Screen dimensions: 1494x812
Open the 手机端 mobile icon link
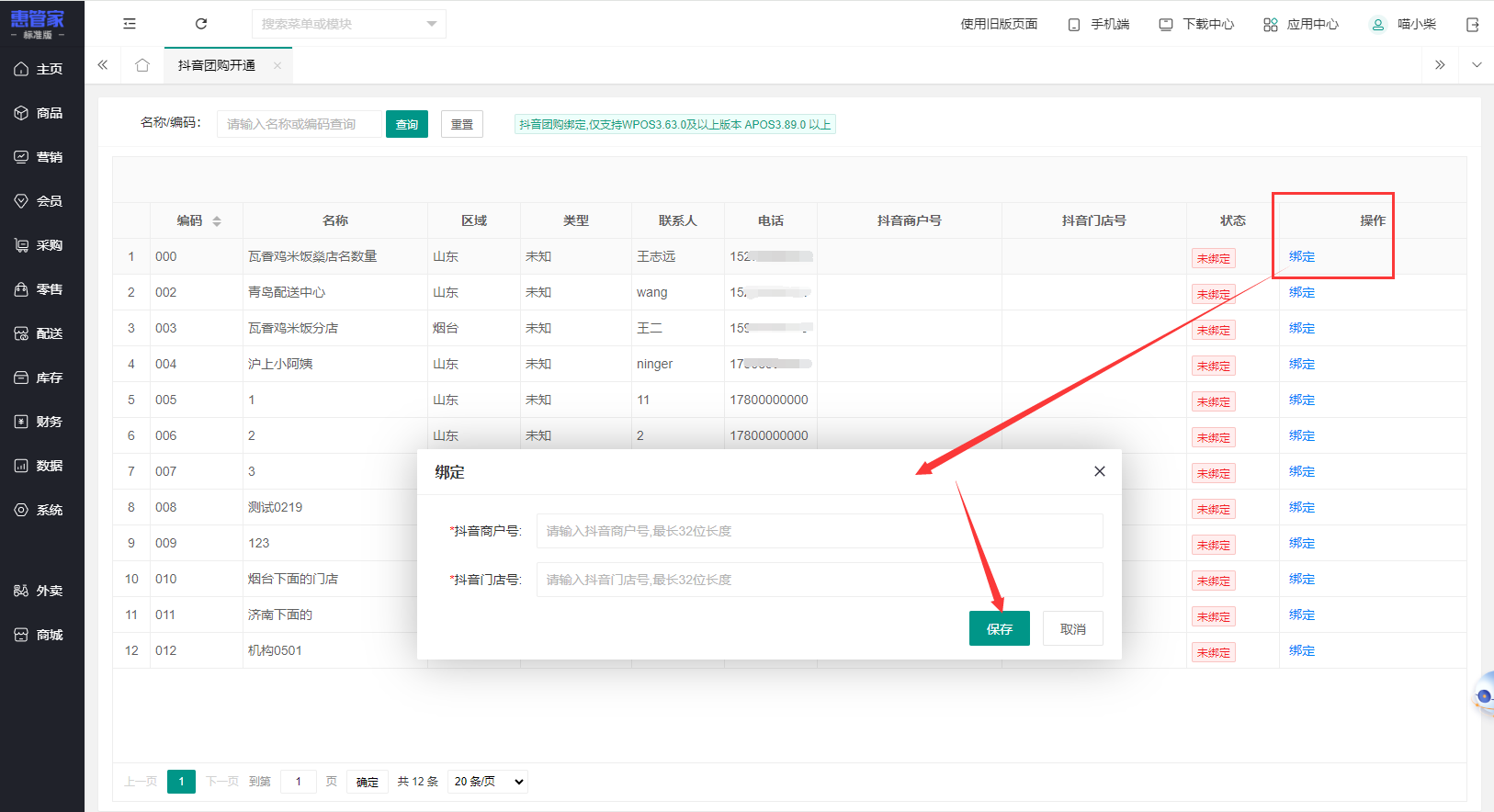[x=1099, y=24]
